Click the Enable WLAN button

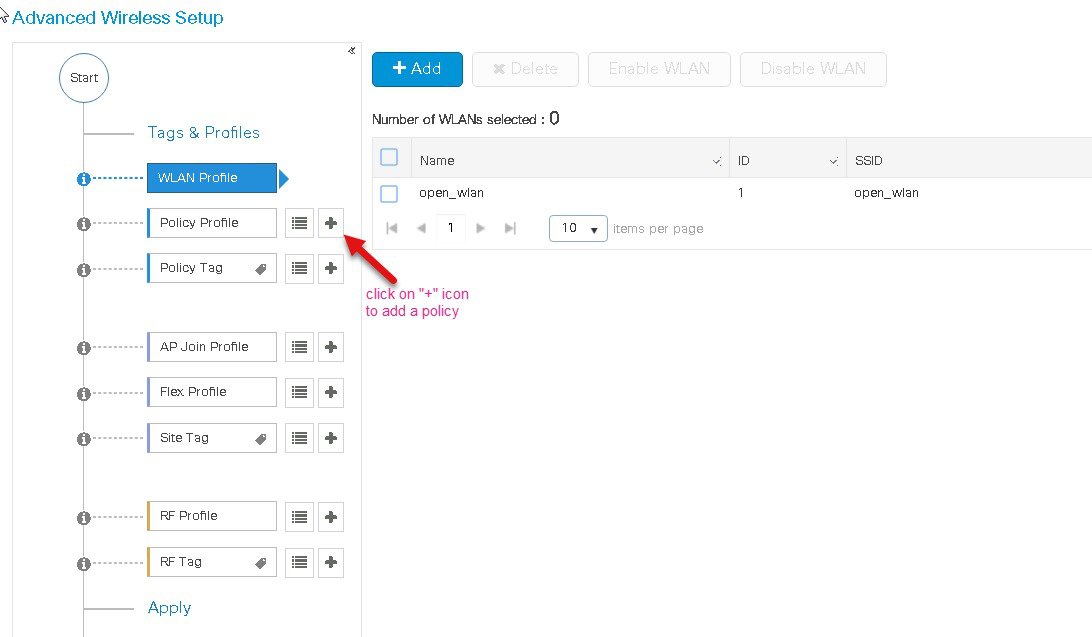[x=659, y=69]
